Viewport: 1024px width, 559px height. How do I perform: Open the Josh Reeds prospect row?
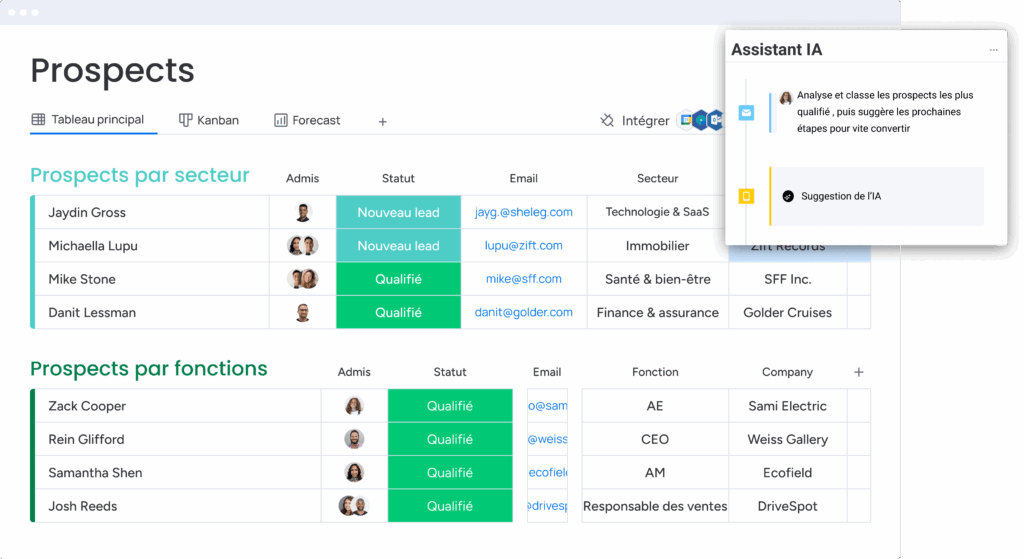pyautogui.click(x=178, y=505)
